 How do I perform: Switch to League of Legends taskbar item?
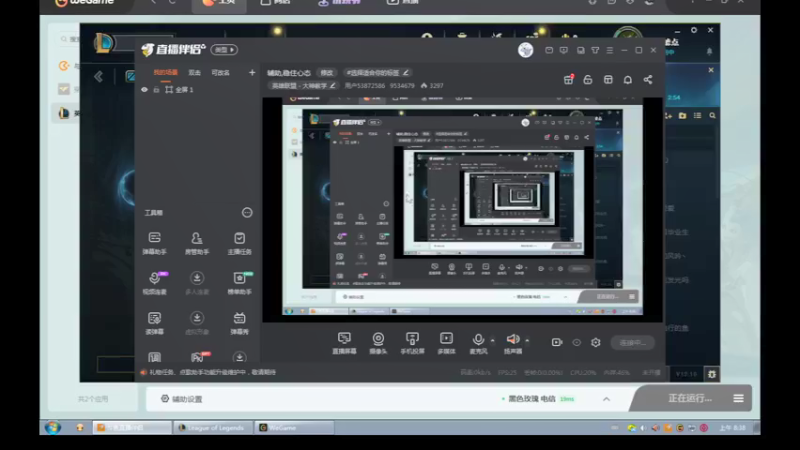[x=212, y=428]
